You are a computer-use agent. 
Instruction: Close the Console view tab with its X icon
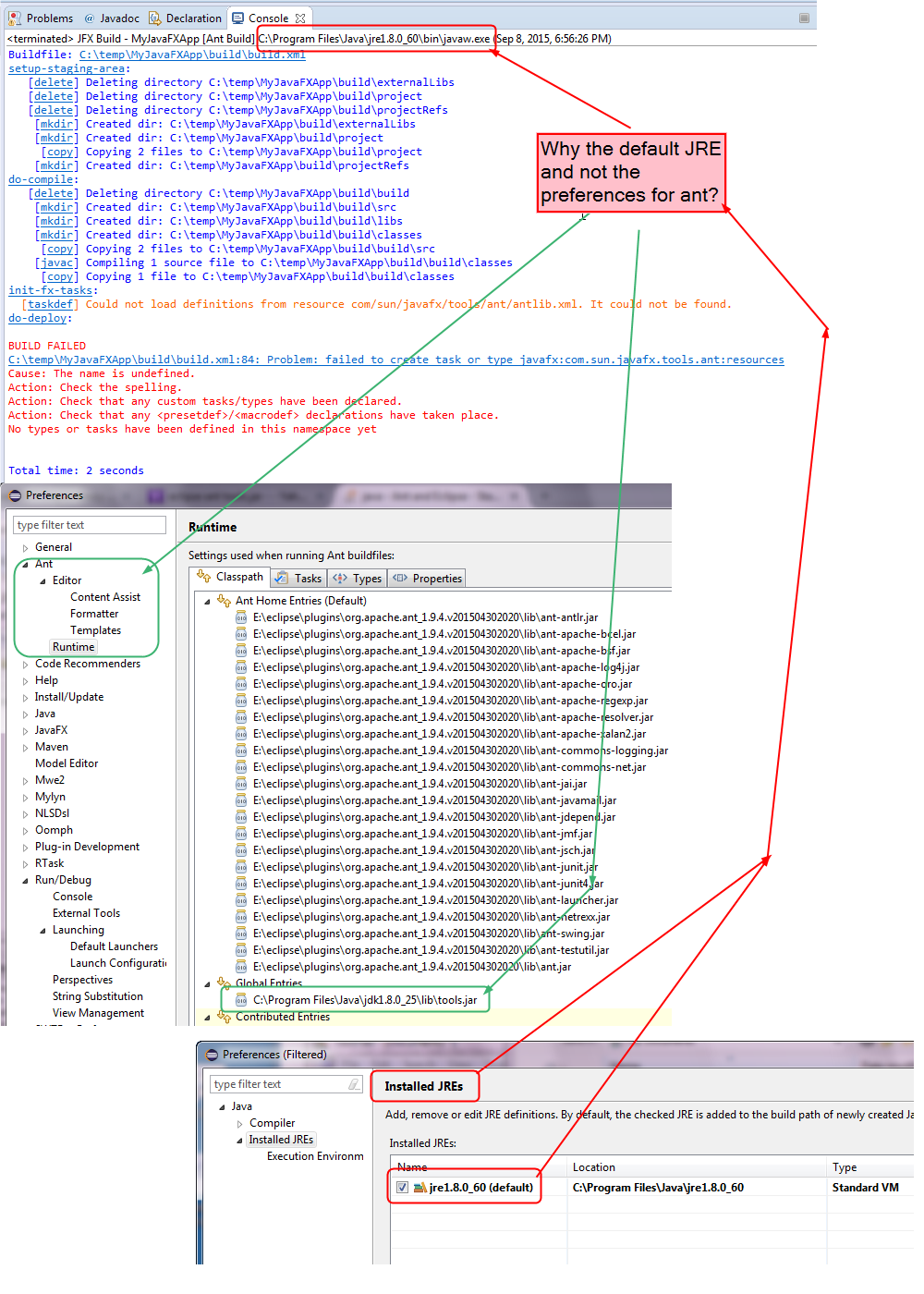click(300, 18)
